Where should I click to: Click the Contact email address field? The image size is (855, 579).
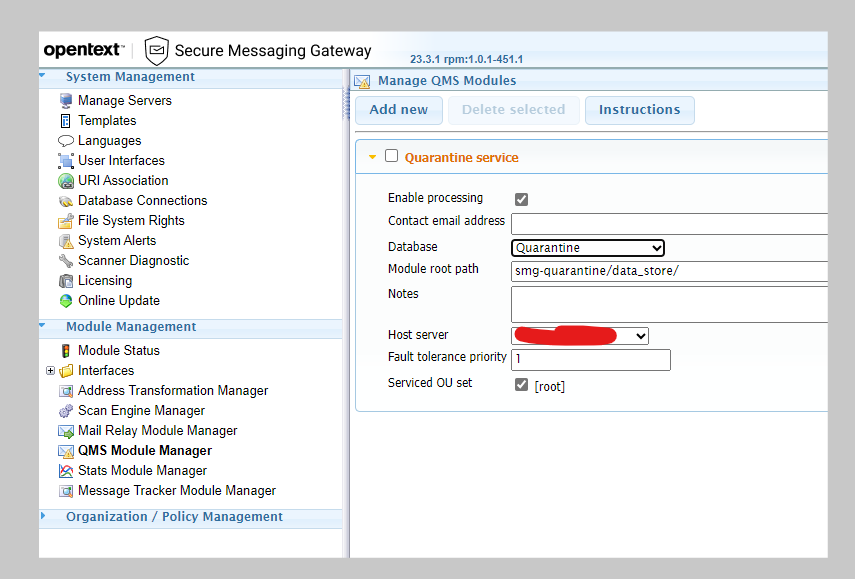(668, 224)
